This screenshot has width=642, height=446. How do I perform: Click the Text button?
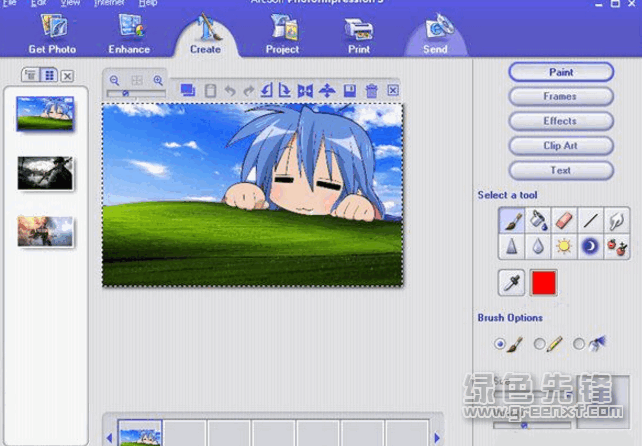(x=561, y=170)
